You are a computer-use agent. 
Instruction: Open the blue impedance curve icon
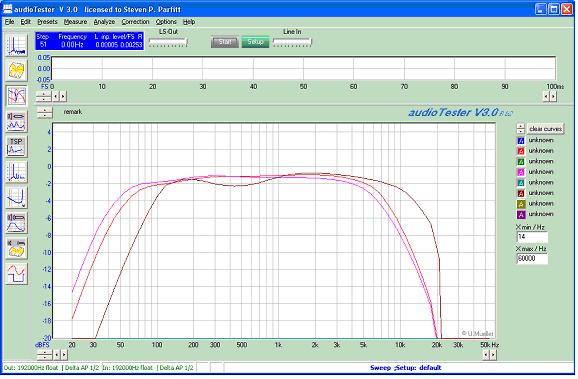pyautogui.click(x=17, y=198)
